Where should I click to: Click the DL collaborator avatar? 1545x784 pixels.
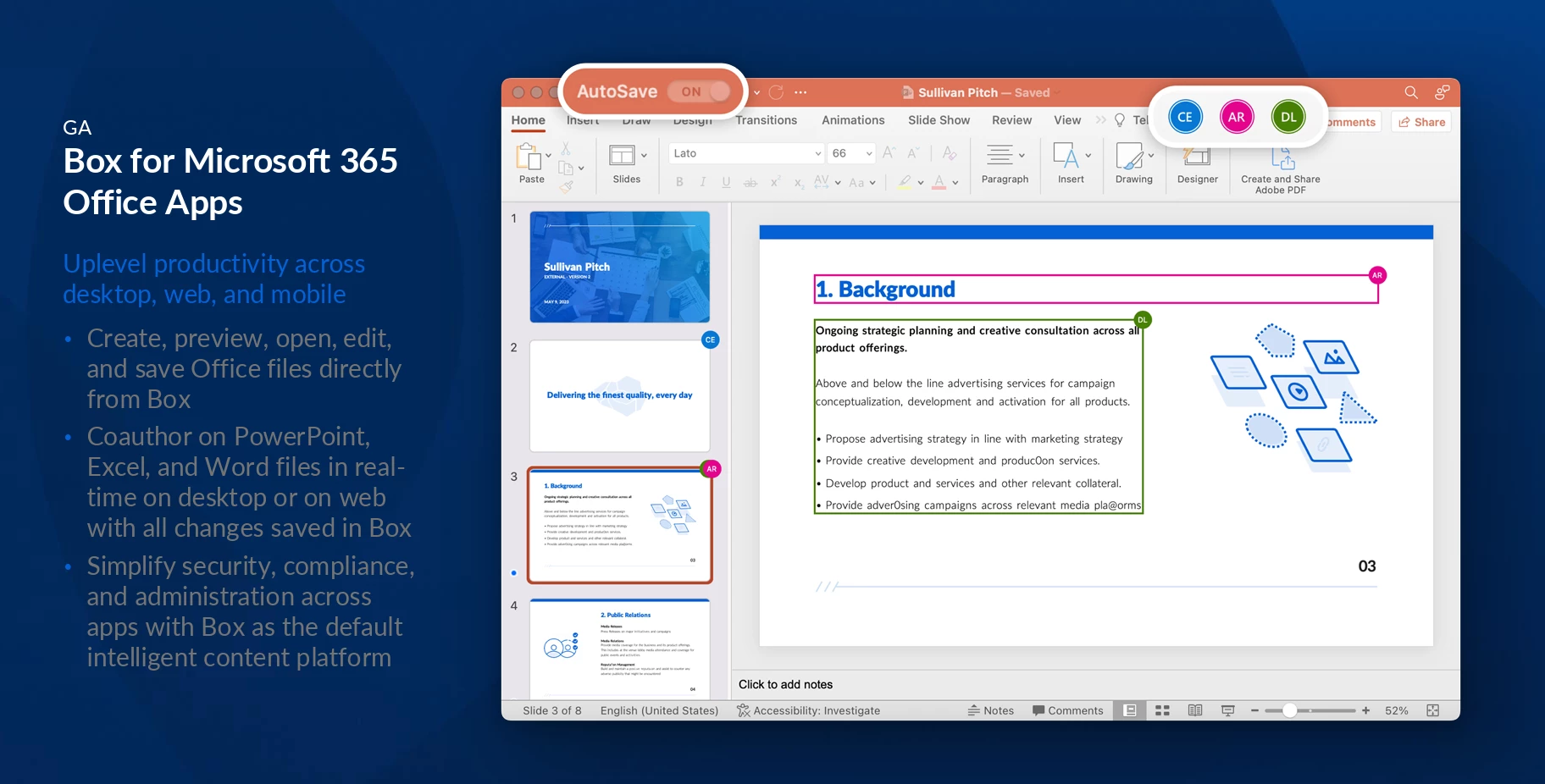(1288, 117)
